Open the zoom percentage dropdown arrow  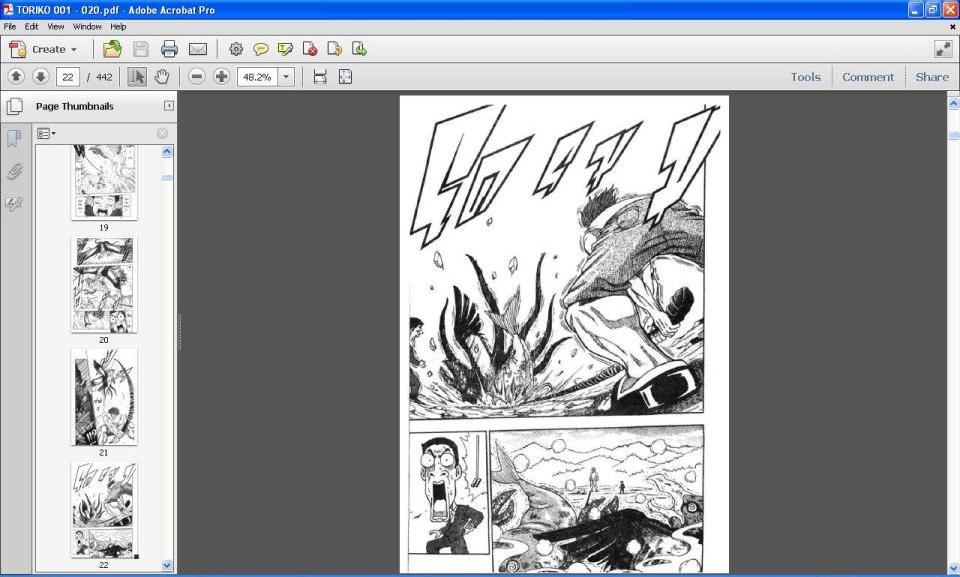click(x=286, y=77)
